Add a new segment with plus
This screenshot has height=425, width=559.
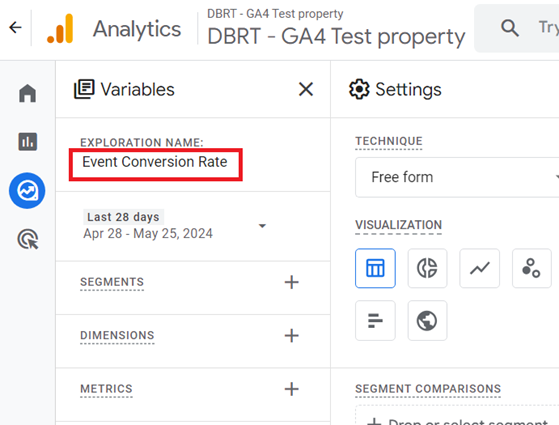292,282
